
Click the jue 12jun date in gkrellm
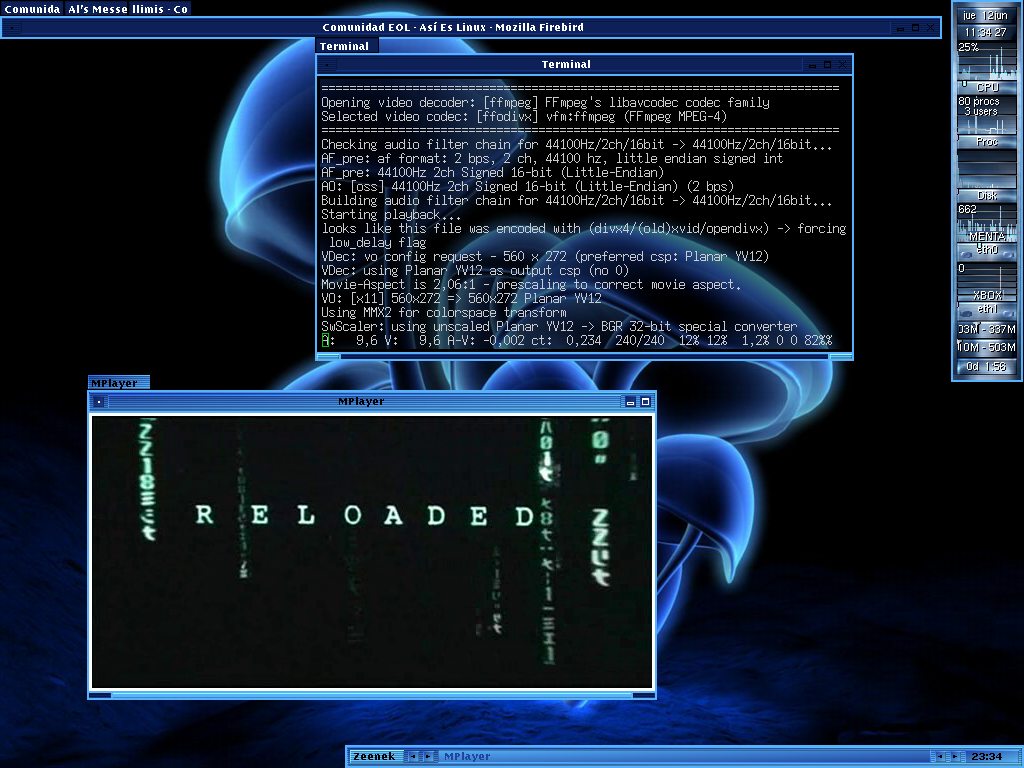coord(986,15)
